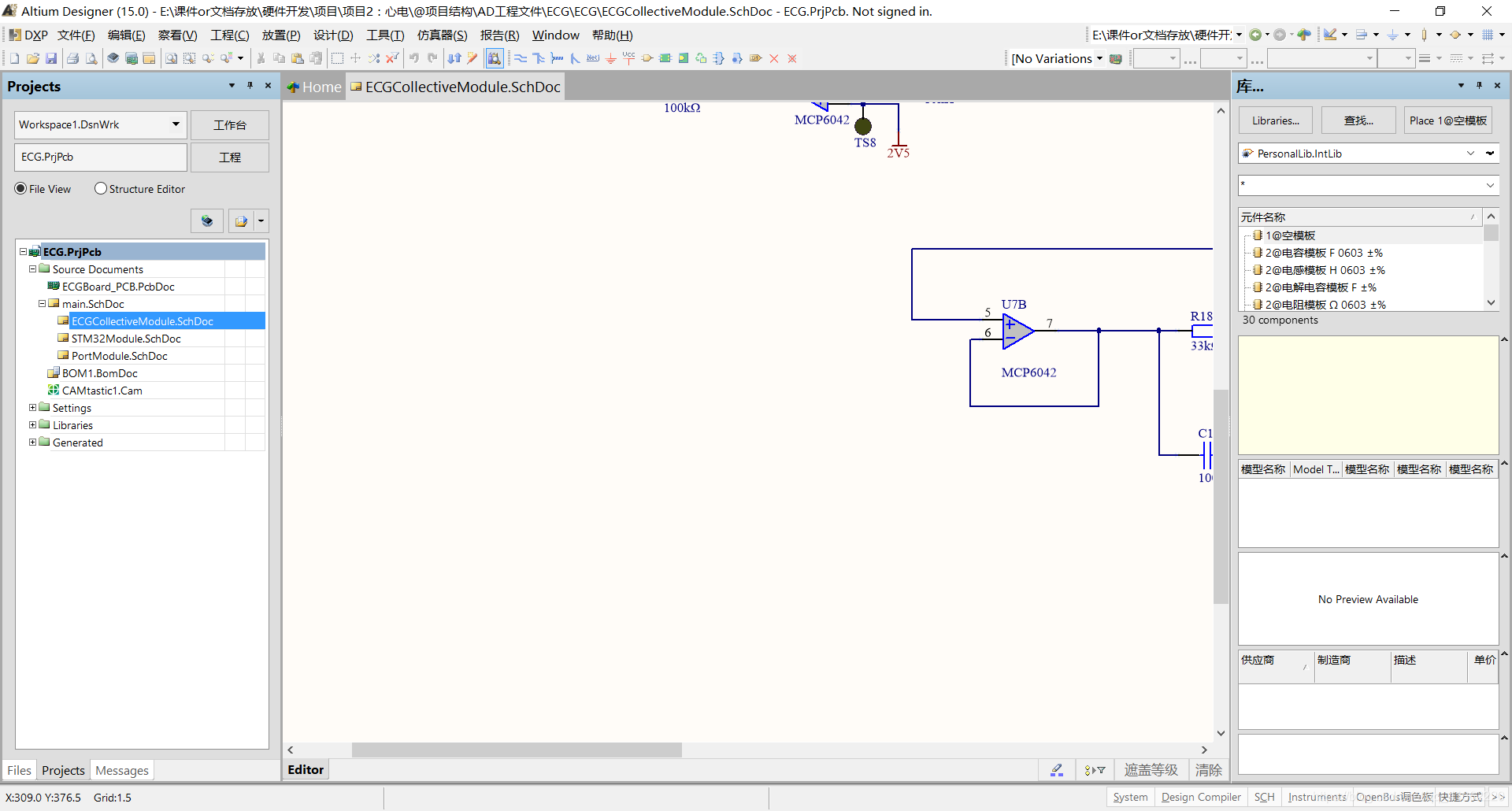
Task: Click the Cross Probe icon
Action: tap(472, 58)
